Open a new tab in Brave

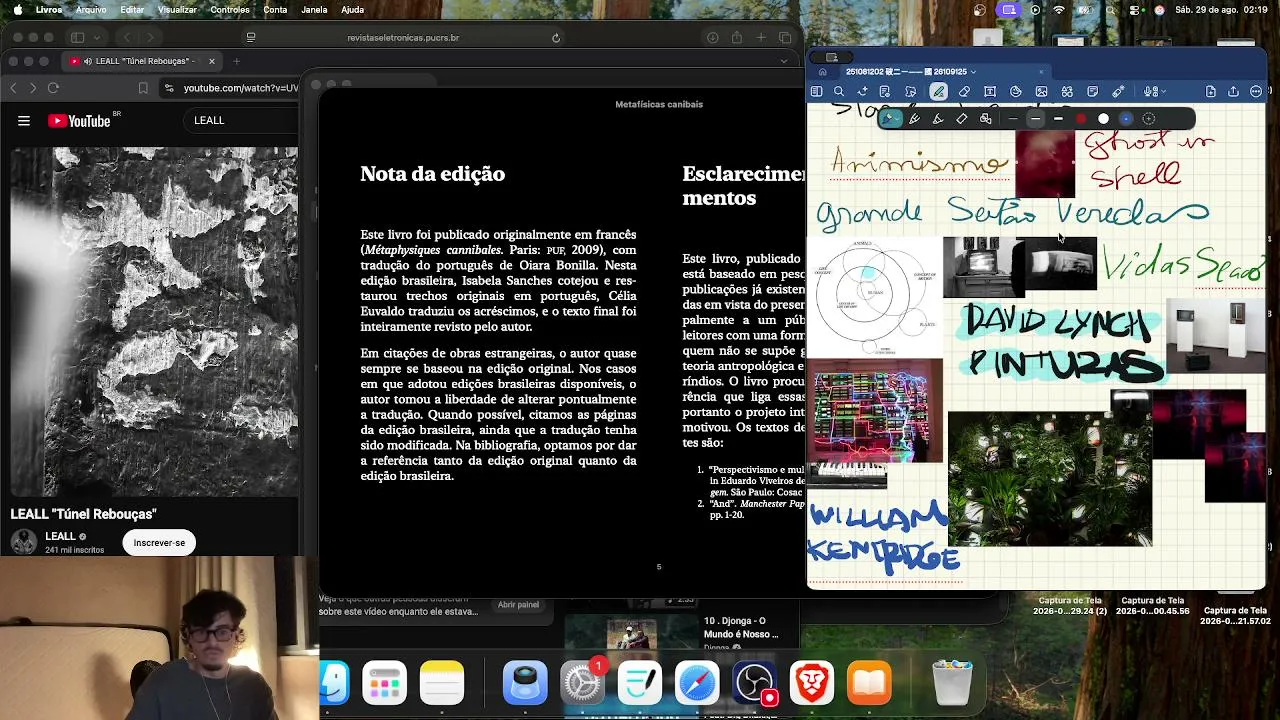coord(237,61)
